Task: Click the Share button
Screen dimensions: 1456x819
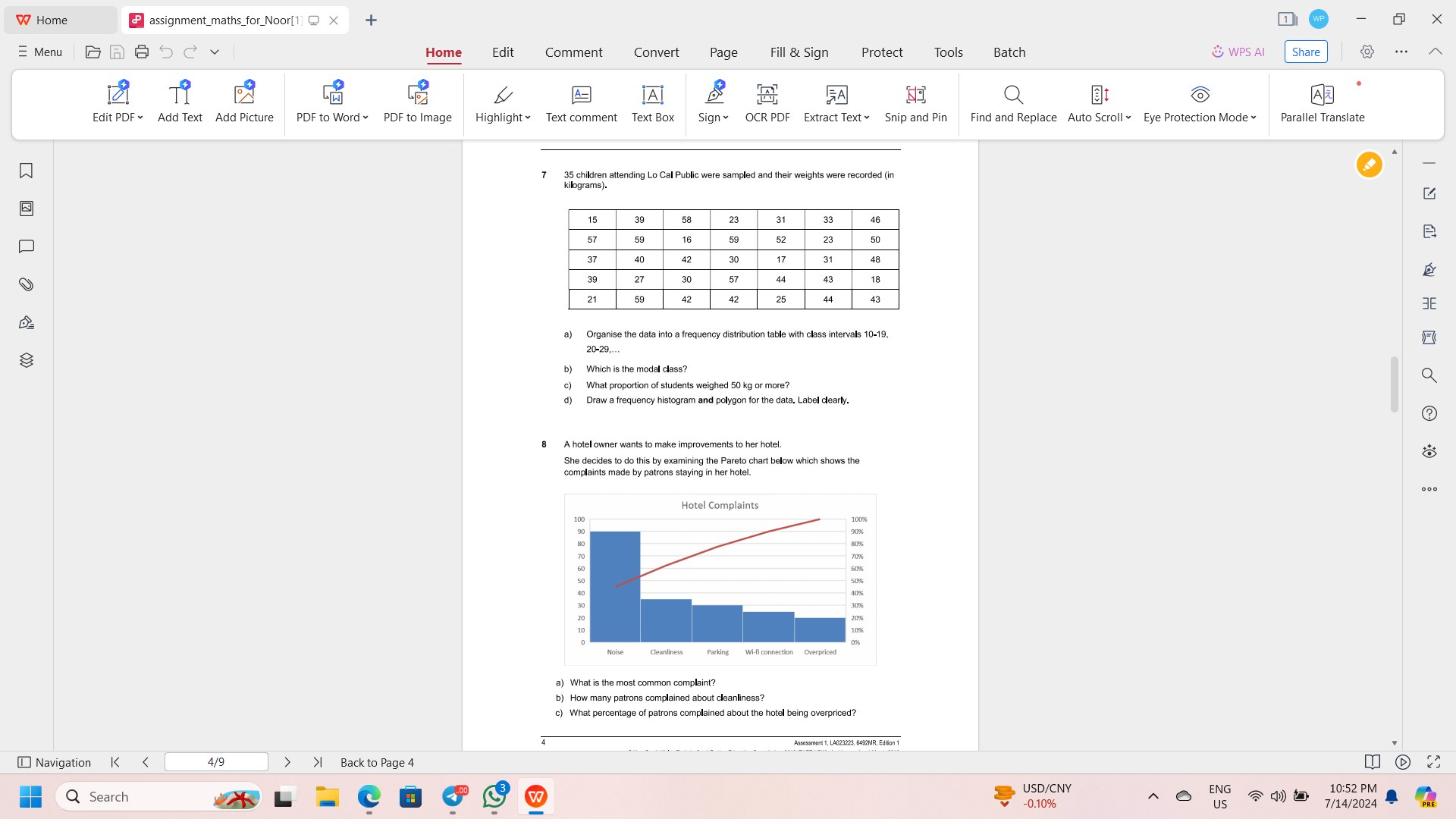Action: pos(1305,52)
